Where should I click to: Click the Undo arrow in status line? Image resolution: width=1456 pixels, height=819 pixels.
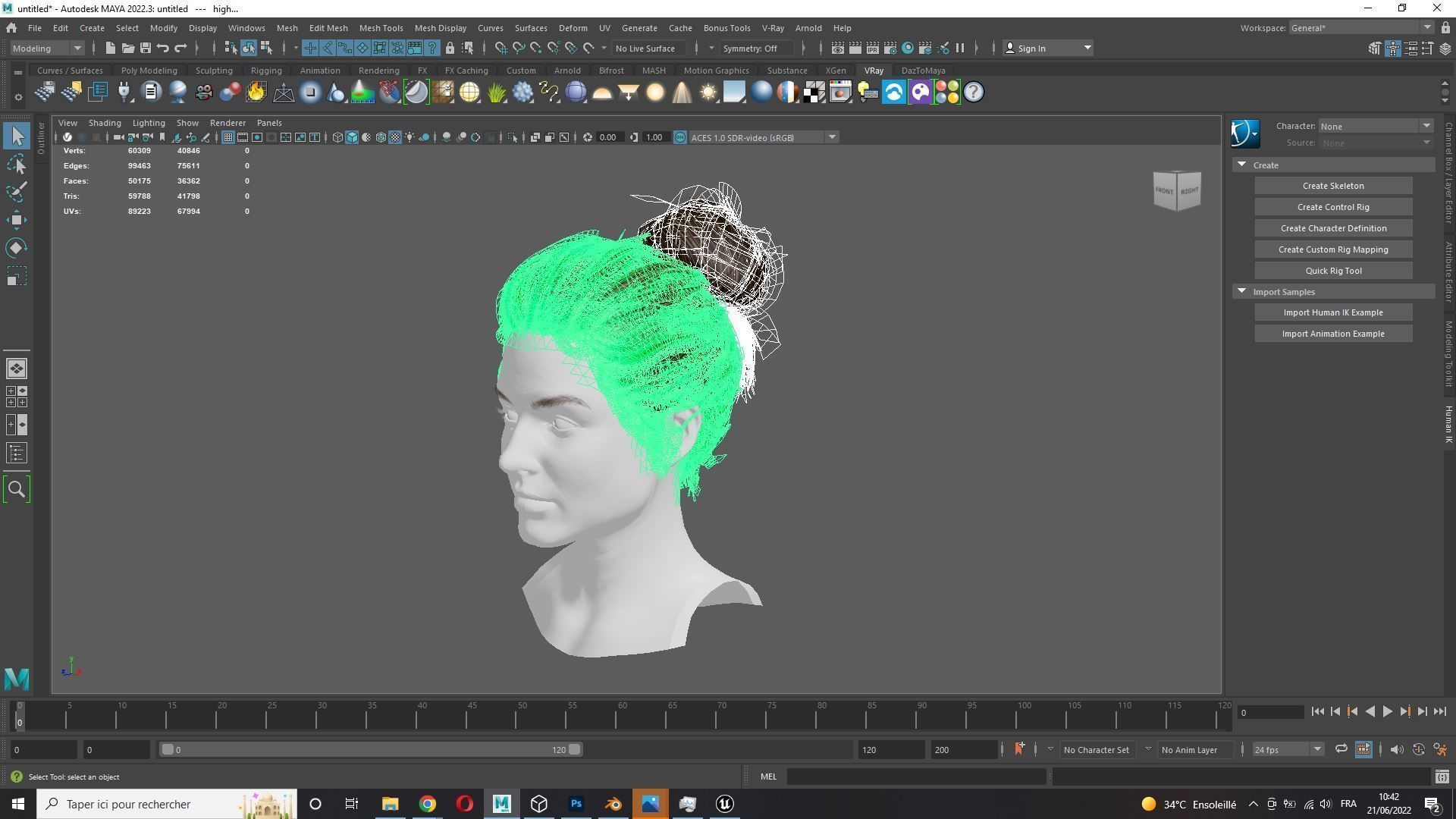163,49
